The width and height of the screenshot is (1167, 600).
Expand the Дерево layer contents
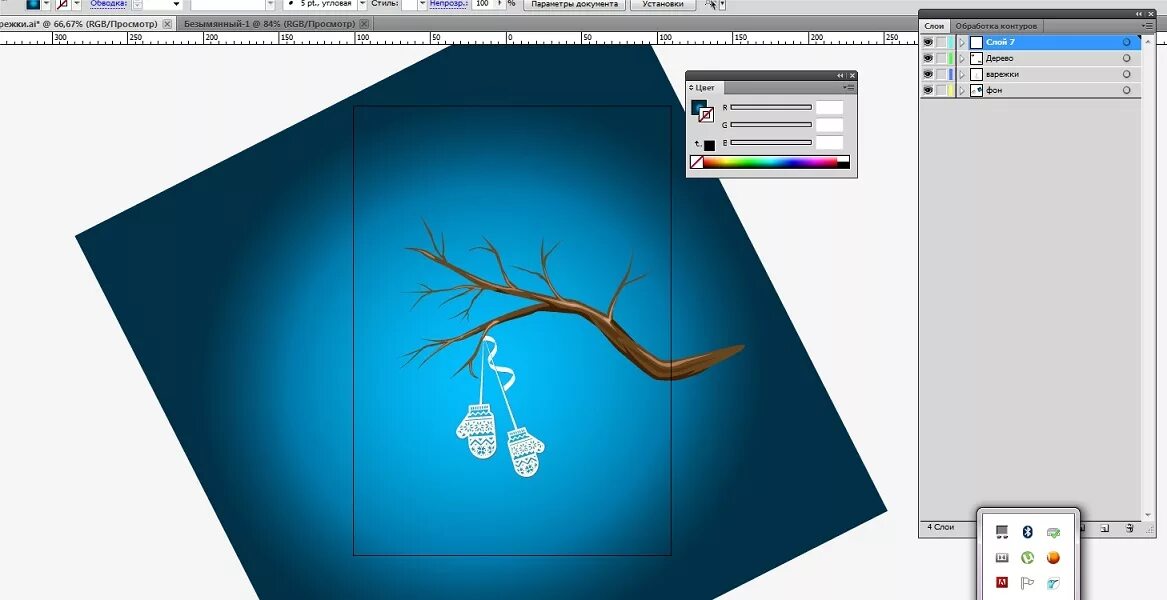point(962,58)
